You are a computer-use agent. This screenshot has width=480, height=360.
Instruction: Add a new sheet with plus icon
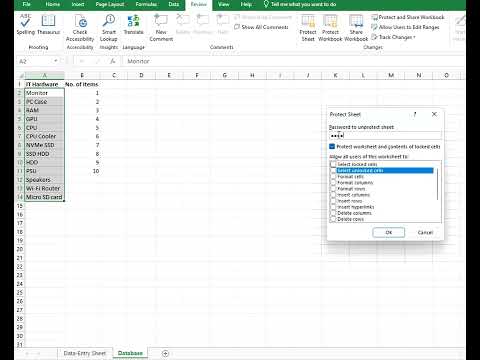tap(165, 353)
